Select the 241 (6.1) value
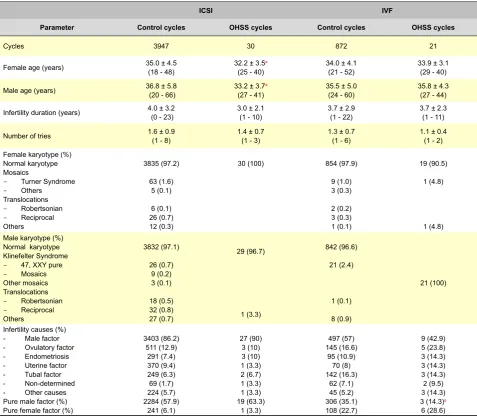The width and height of the screenshot is (477, 417). coord(161,411)
